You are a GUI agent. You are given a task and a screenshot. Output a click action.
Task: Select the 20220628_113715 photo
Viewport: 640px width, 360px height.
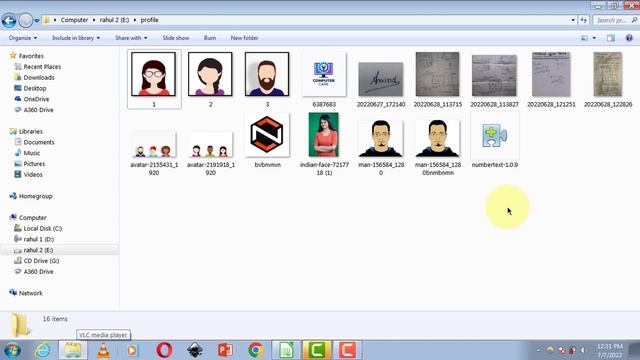(x=438, y=79)
